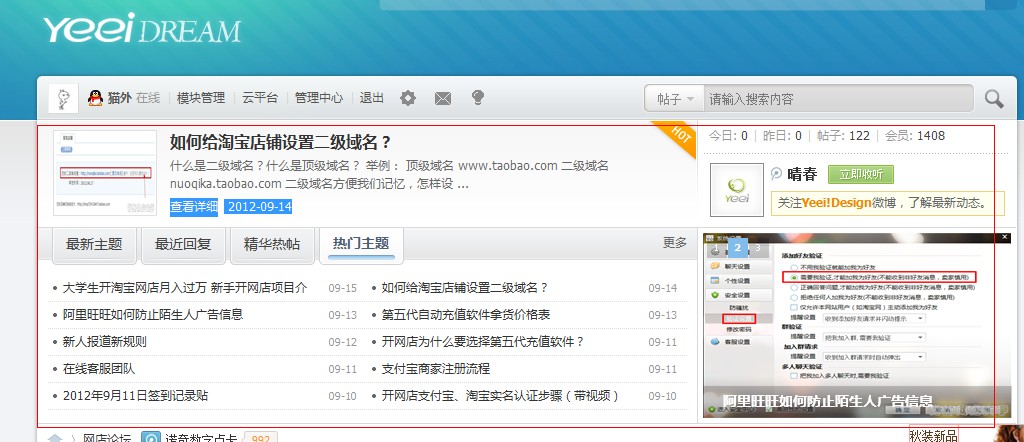1024x442 pixels.
Task: Click the 今日: 0 statistic
Action: pos(728,136)
